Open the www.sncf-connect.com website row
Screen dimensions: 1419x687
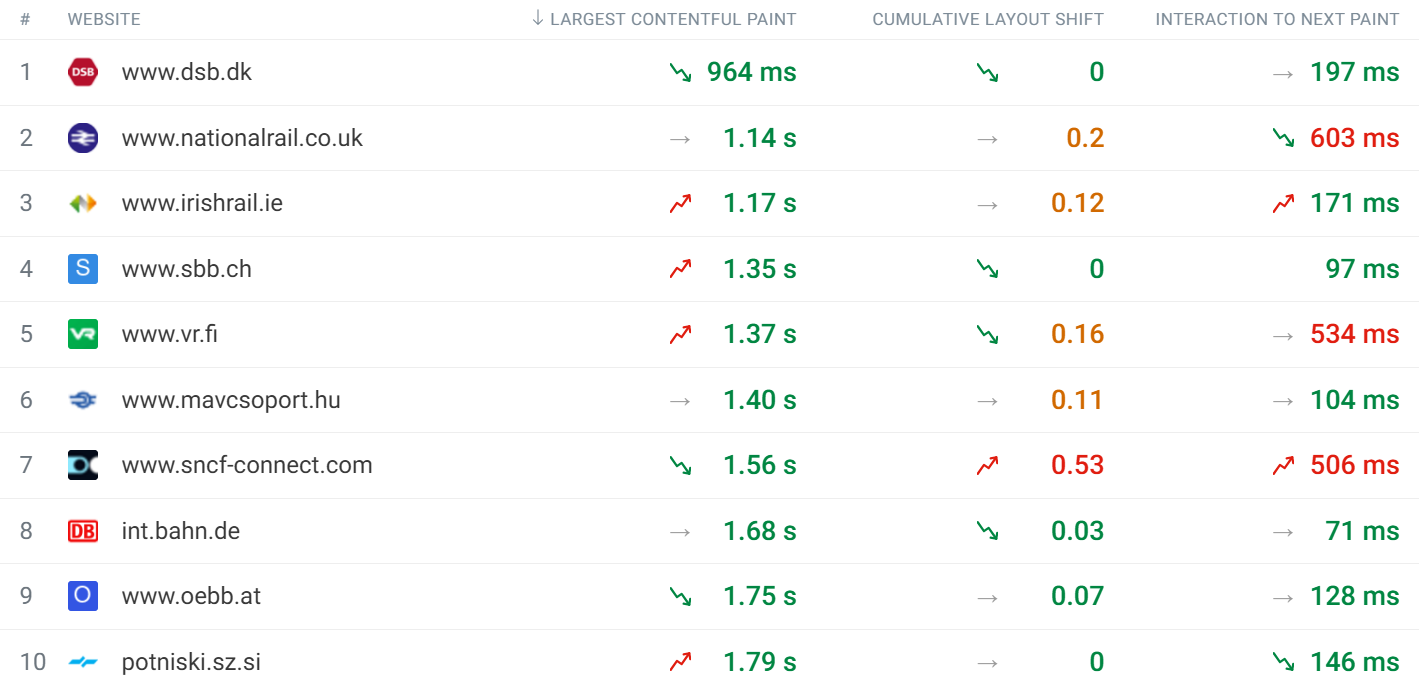[709, 465]
